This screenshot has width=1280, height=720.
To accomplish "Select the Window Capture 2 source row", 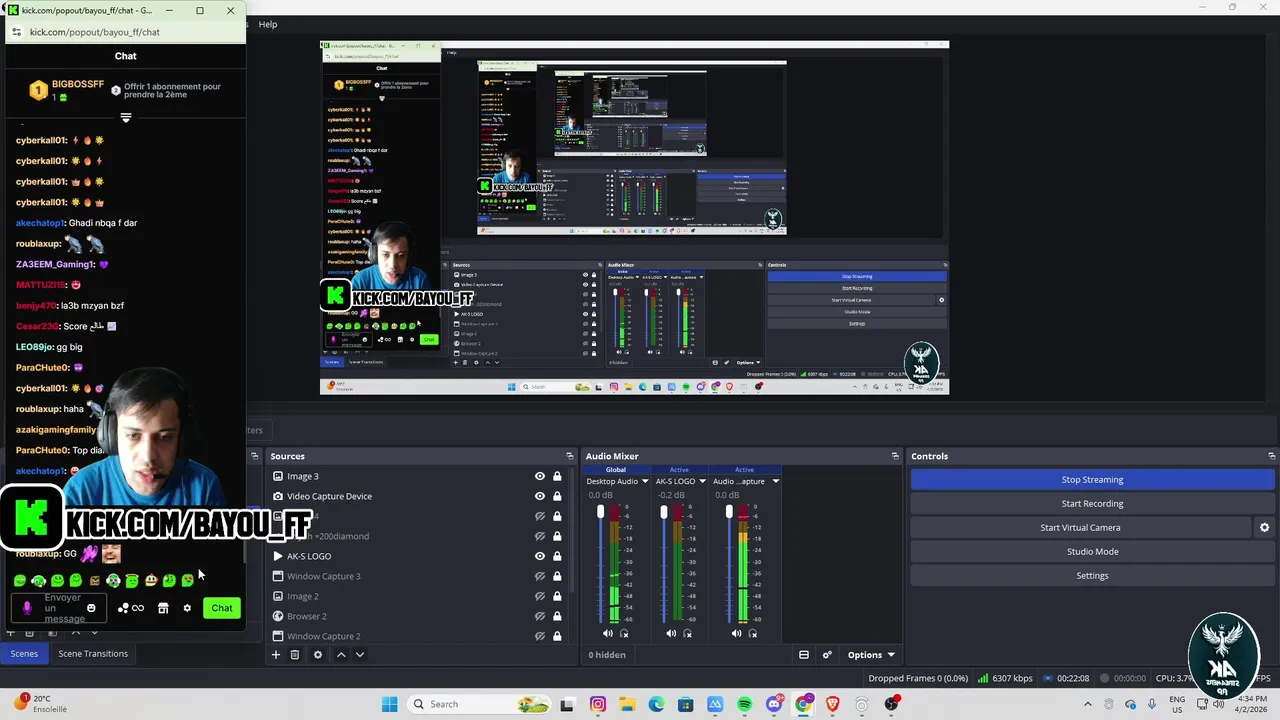I will point(420,636).
